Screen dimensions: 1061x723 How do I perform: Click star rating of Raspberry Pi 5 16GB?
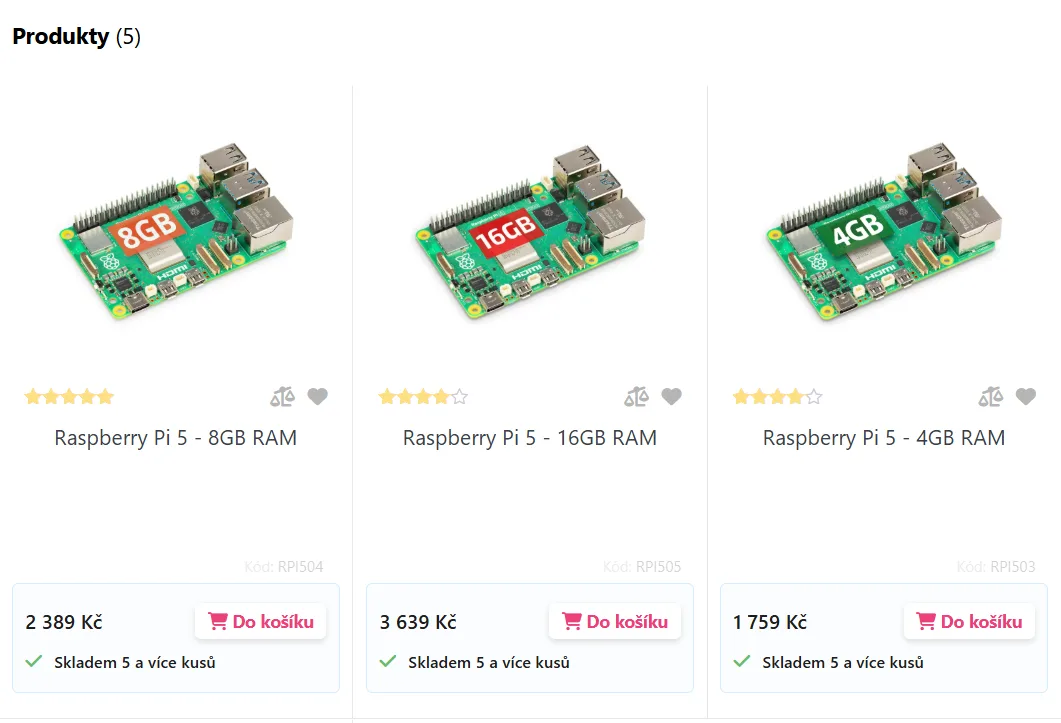(x=423, y=397)
